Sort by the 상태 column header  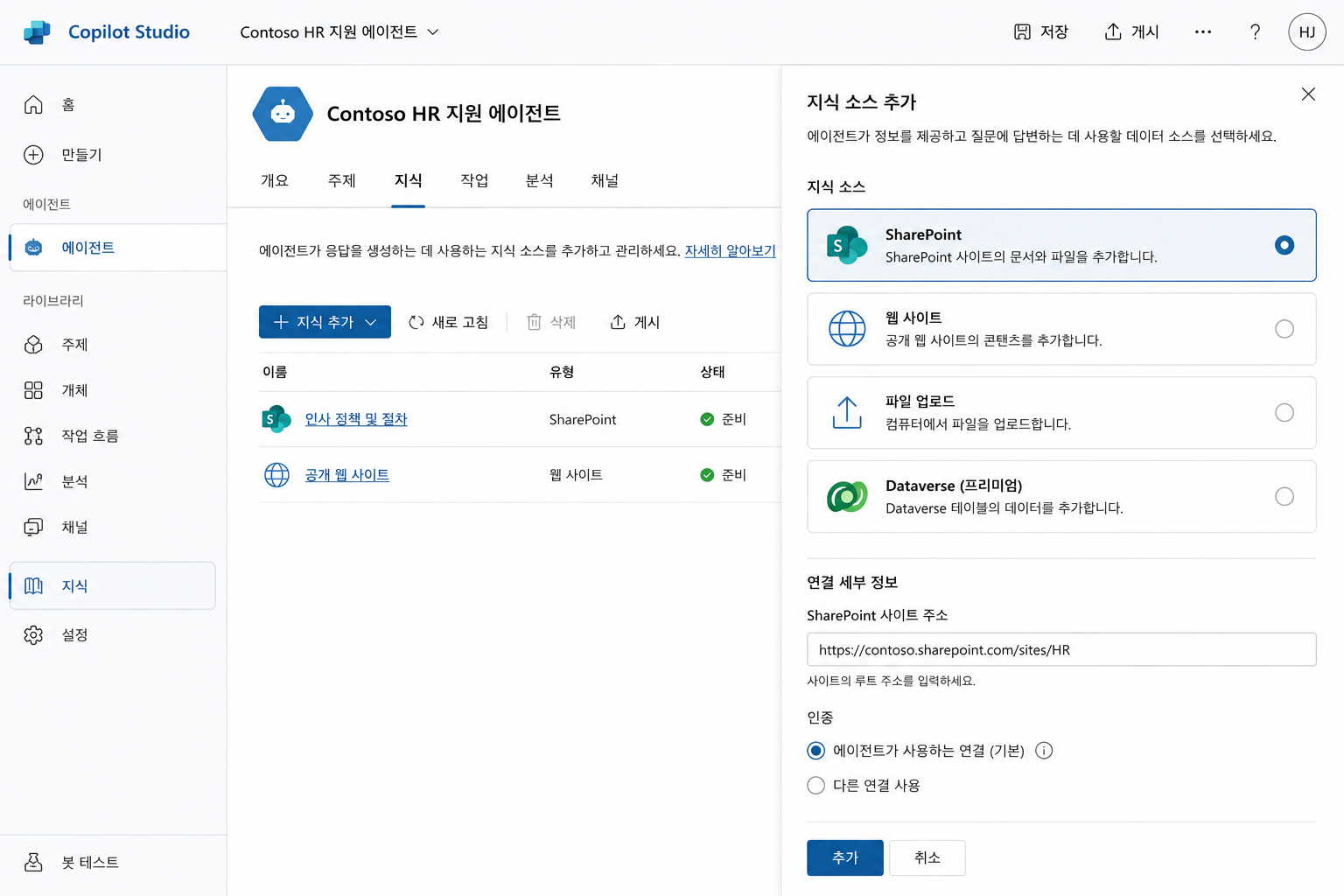(x=712, y=372)
